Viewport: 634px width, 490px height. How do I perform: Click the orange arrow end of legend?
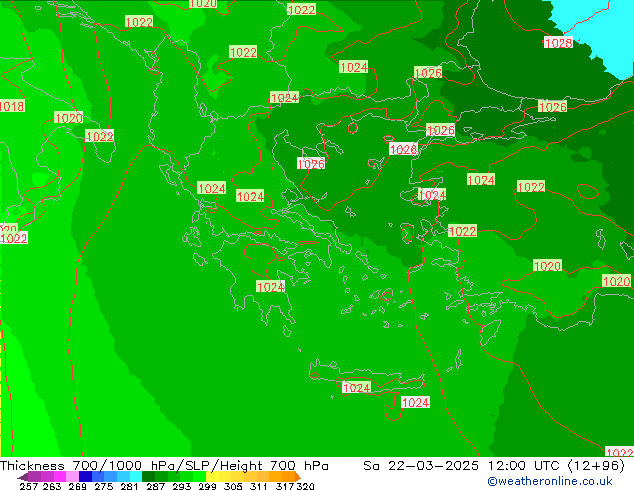(298, 476)
